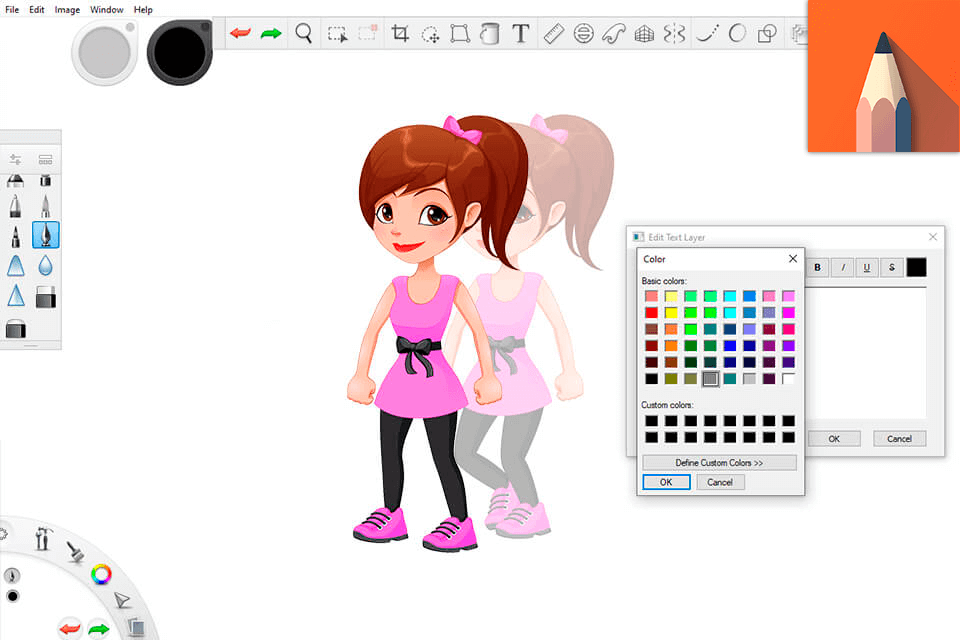960x640 pixels.
Task: Pick the upper triangular smear brush
Action: pos(15,266)
